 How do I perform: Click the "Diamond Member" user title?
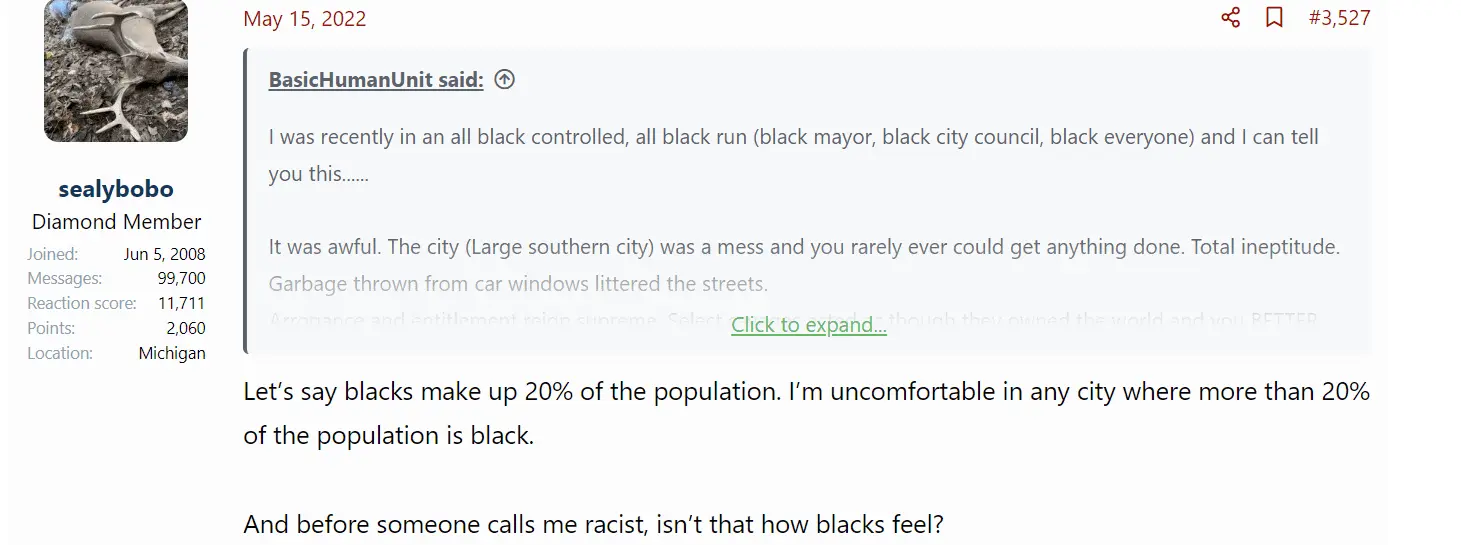pyautogui.click(x=116, y=222)
